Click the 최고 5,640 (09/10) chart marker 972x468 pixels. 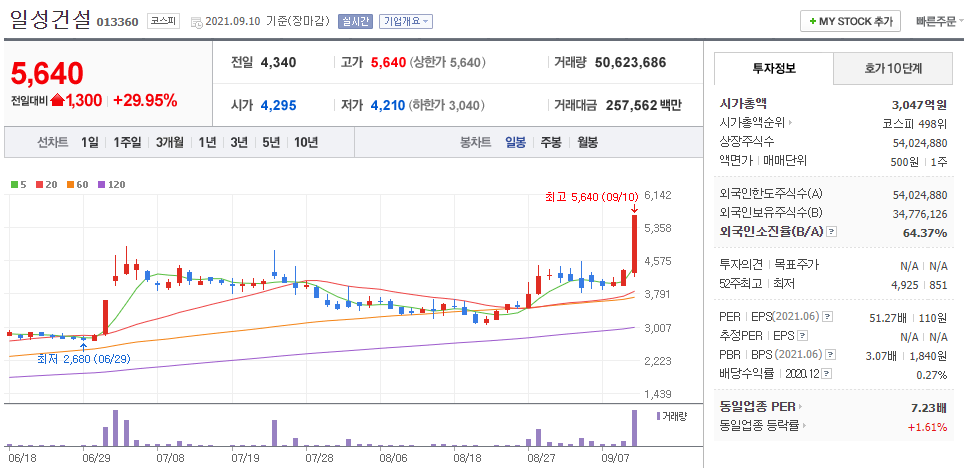click(591, 197)
